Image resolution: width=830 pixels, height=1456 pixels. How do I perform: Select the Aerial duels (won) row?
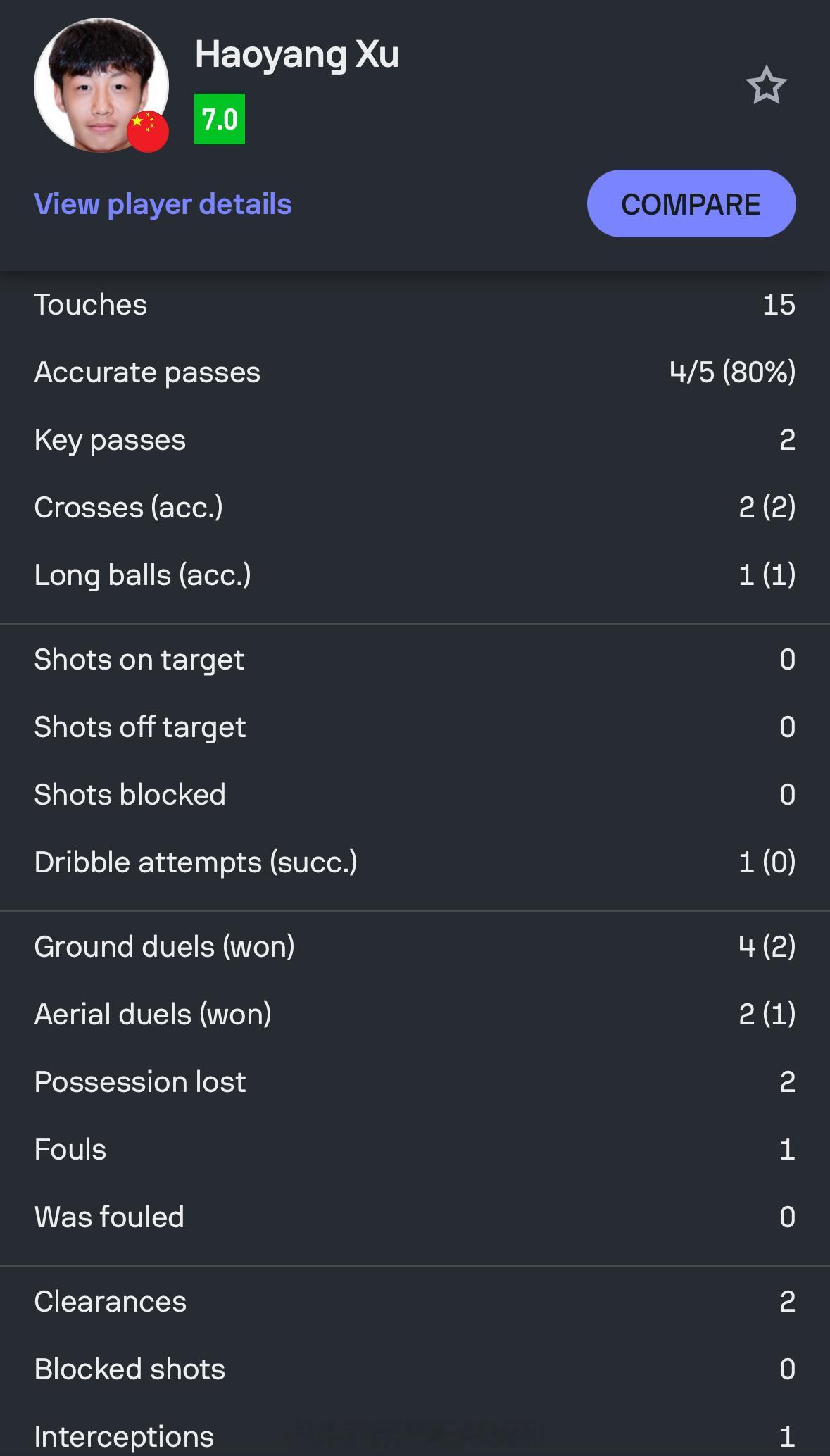coord(415,1015)
